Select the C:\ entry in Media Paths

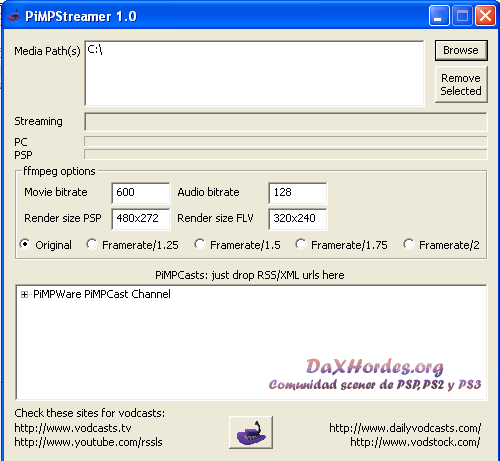pyautogui.click(x=95, y=50)
